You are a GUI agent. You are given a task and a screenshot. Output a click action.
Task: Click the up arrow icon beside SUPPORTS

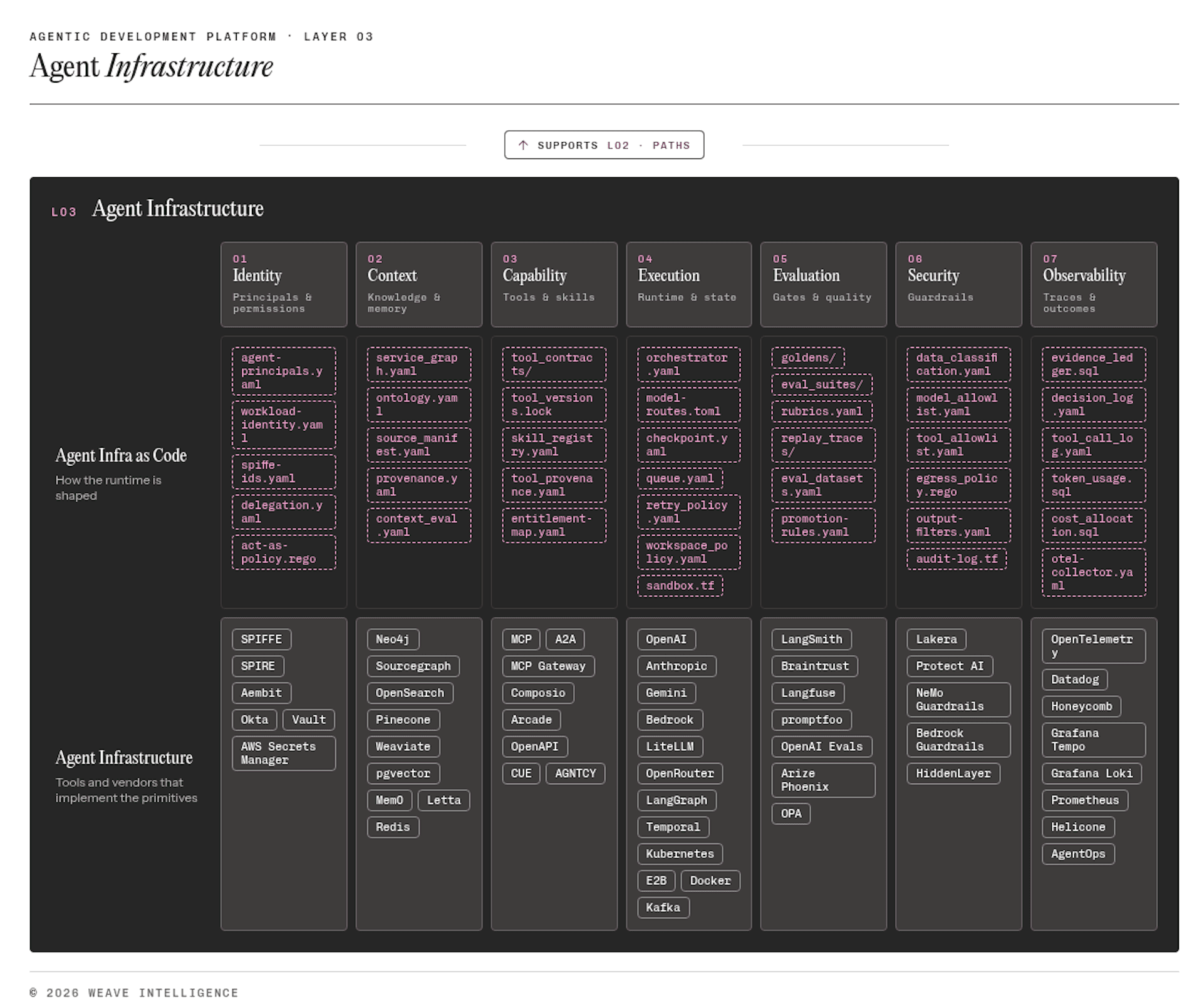point(523,145)
